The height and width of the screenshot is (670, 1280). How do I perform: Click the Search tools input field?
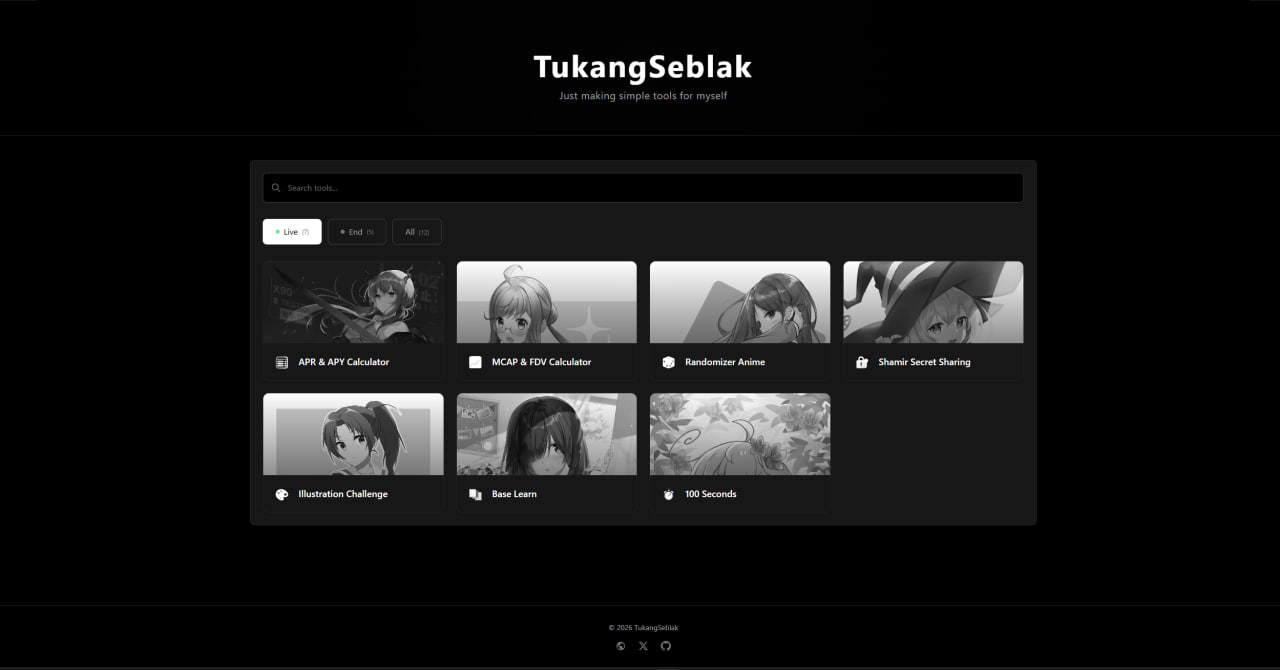643,188
